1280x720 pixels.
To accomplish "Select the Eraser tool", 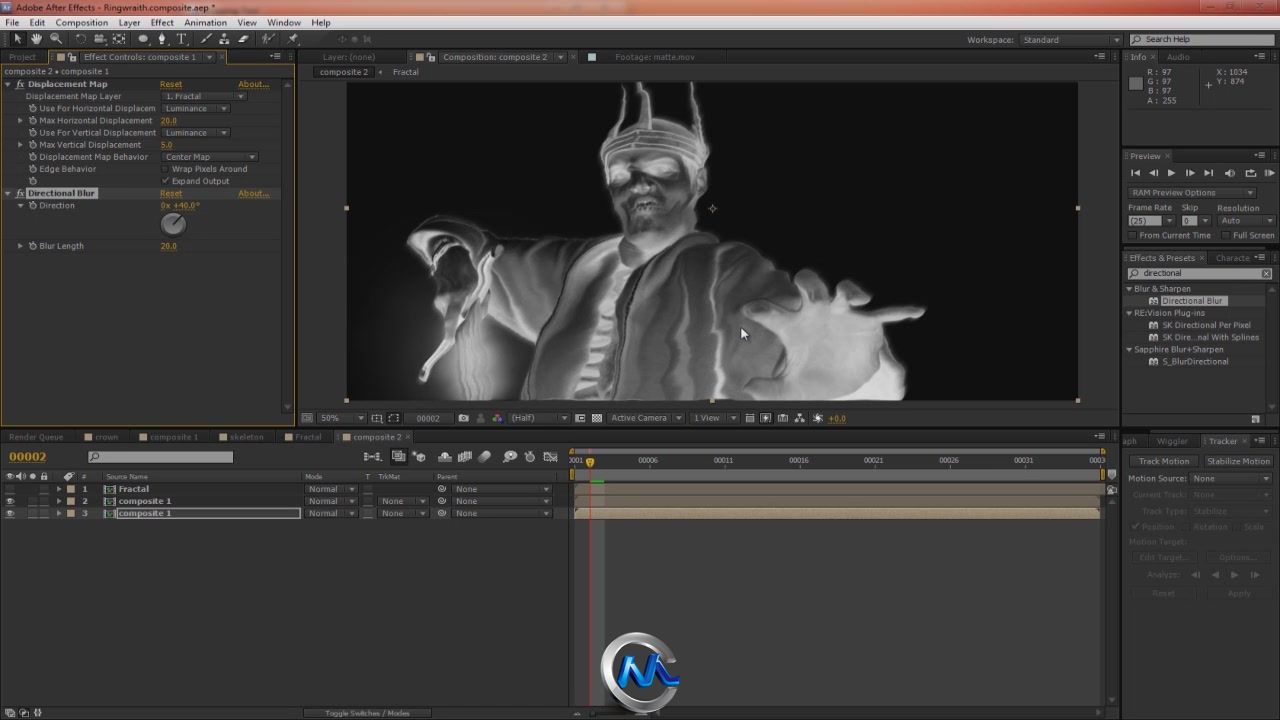I will [x=243, y=39].
